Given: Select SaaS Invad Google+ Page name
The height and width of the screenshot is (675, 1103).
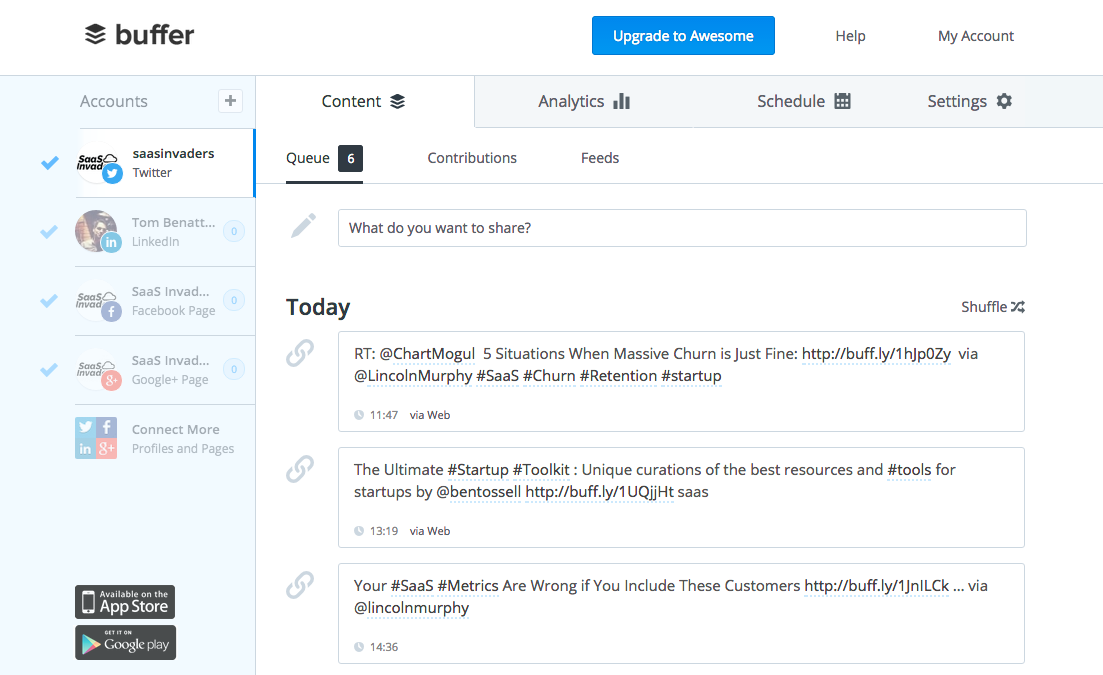Looking at the screenshot, I should (x=170, y=360).
